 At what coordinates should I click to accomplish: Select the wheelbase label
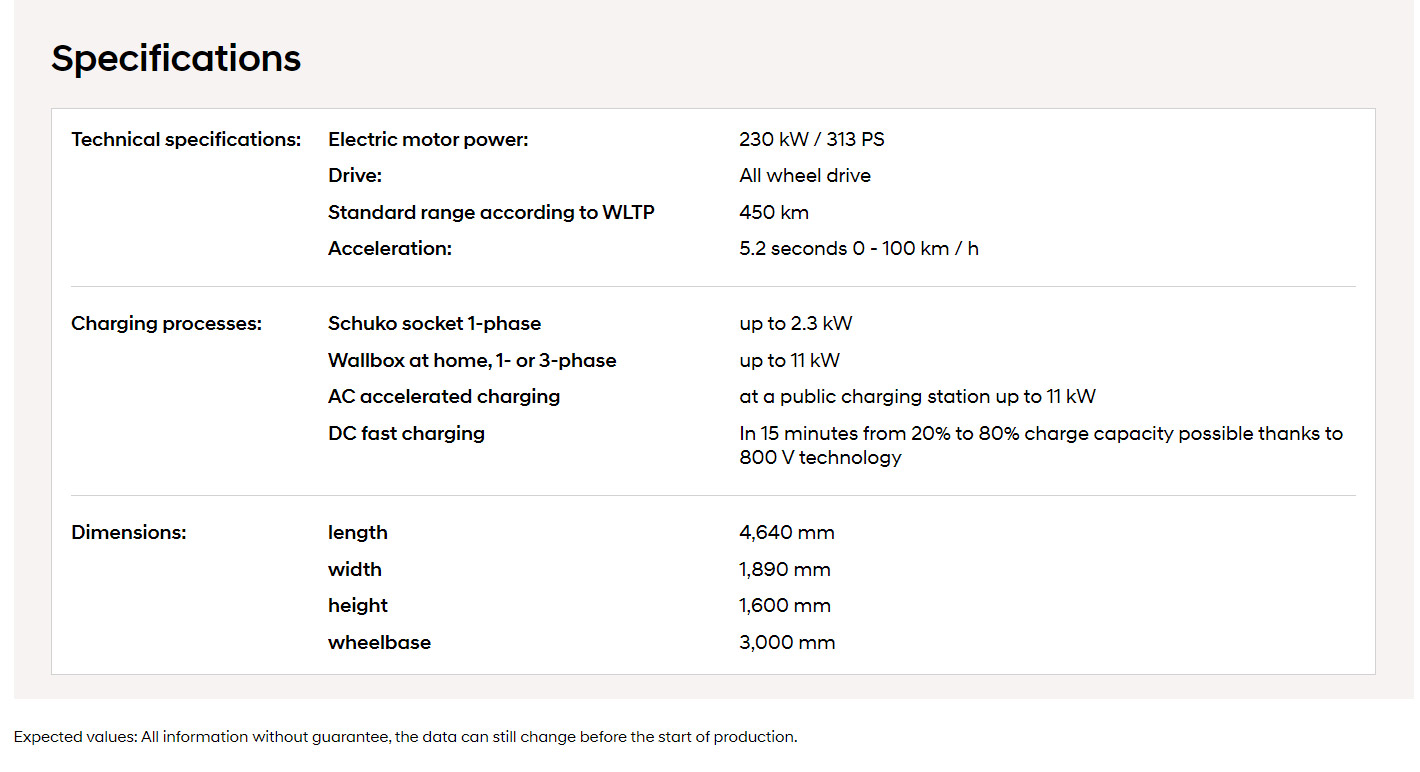[379, 643]
